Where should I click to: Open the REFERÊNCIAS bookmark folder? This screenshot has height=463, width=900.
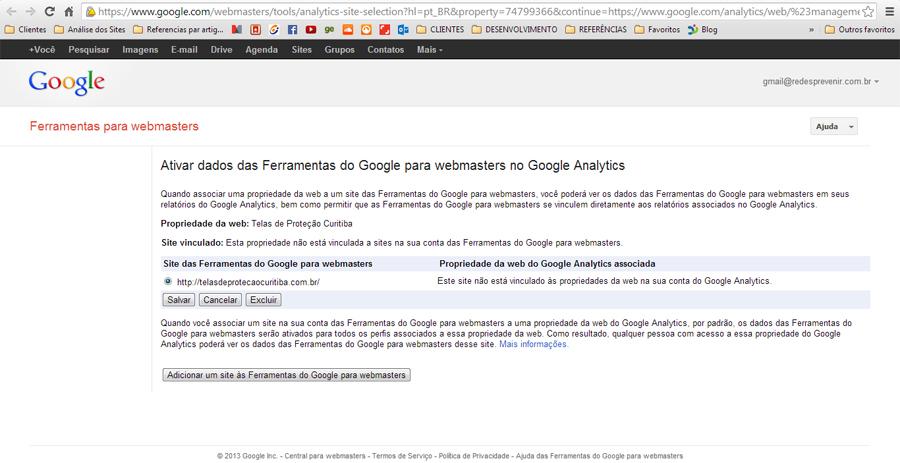pyautogui.click(x=596, y=29)
